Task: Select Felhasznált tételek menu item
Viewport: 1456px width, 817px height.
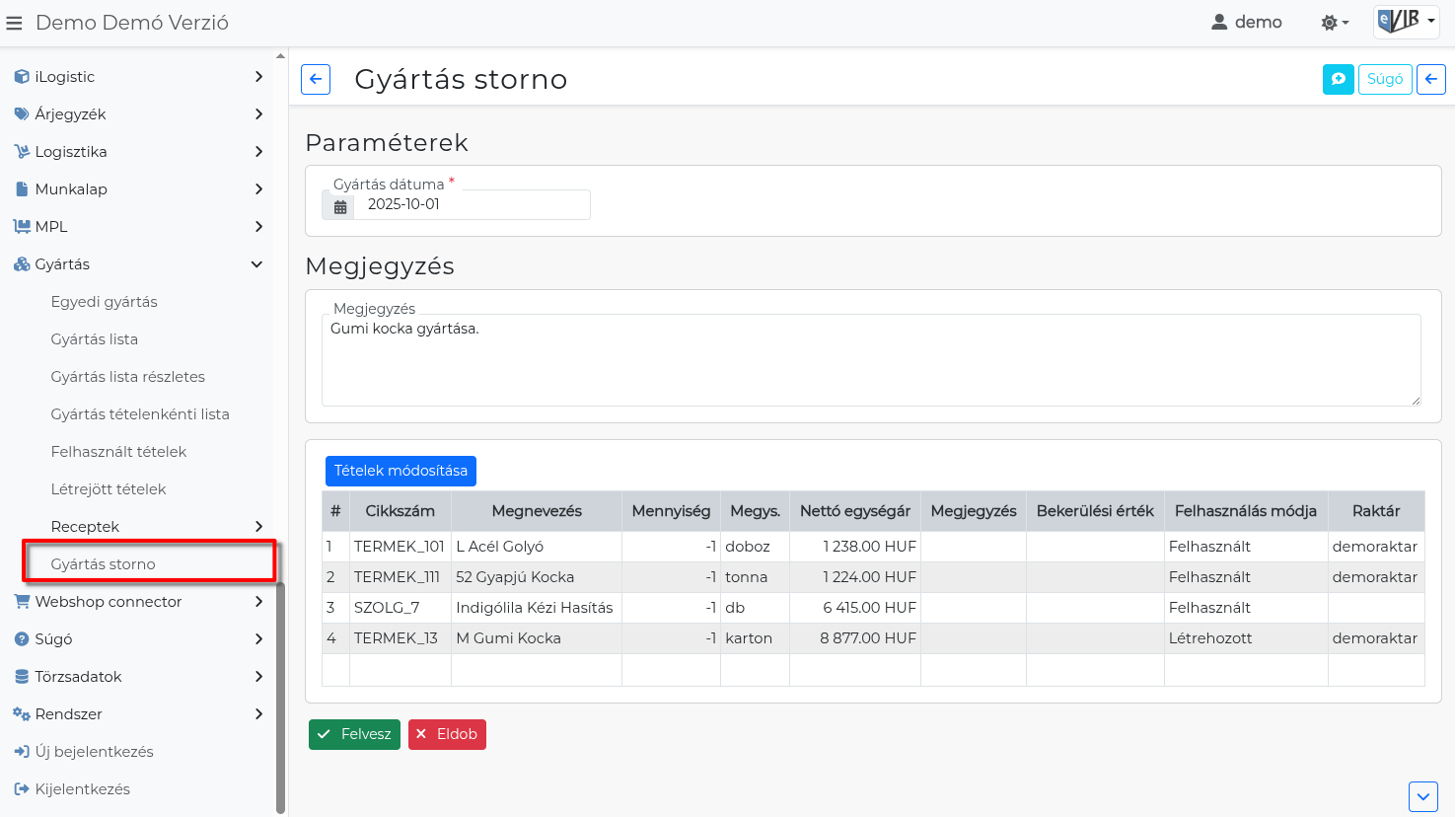Action: 118,452
